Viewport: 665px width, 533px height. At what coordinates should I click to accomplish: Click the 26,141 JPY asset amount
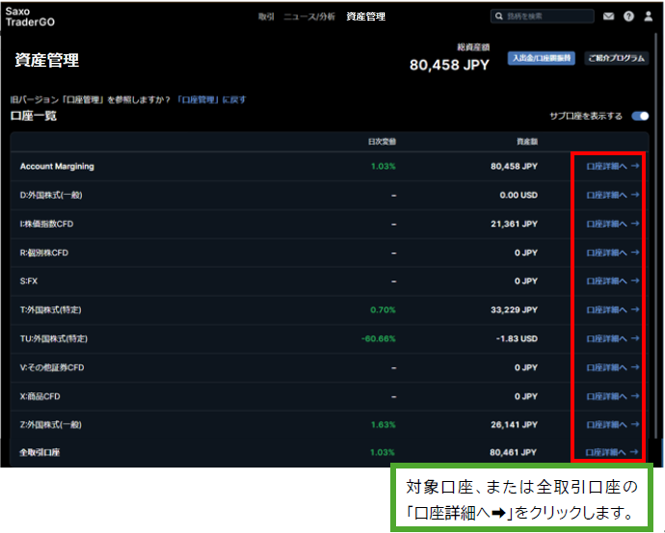click(x=514, y=424)
